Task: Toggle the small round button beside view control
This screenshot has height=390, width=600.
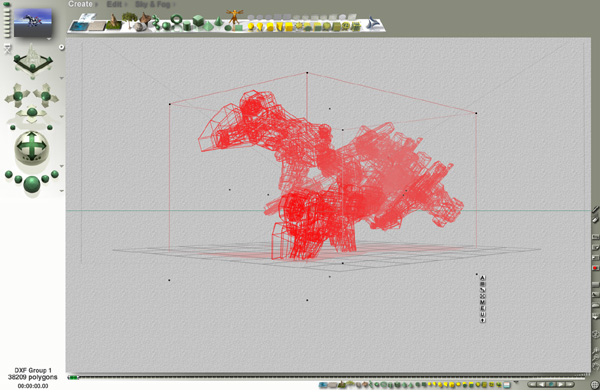Action: click(x=61, y=47)
